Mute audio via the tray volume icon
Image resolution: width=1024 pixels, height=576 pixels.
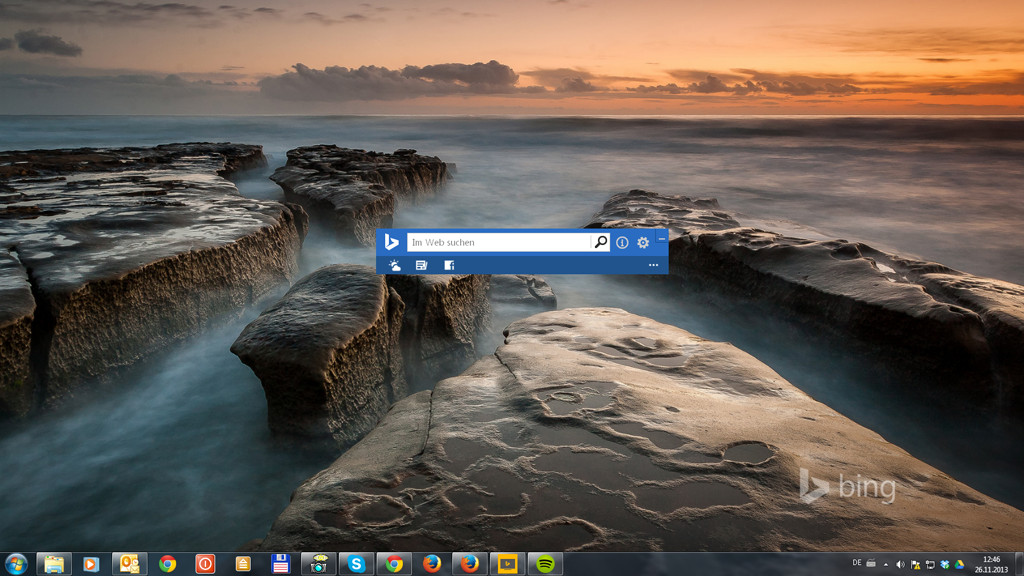tap(899, 565)
